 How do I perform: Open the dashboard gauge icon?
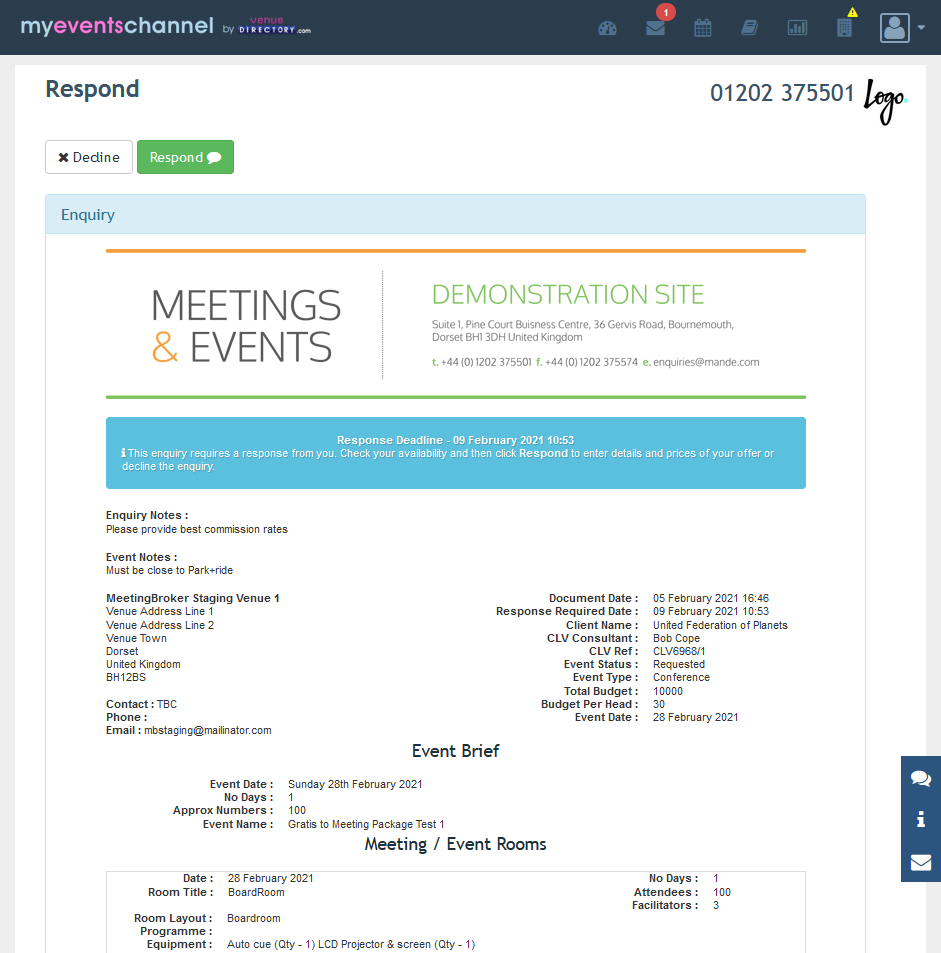(x=607, y=28)
